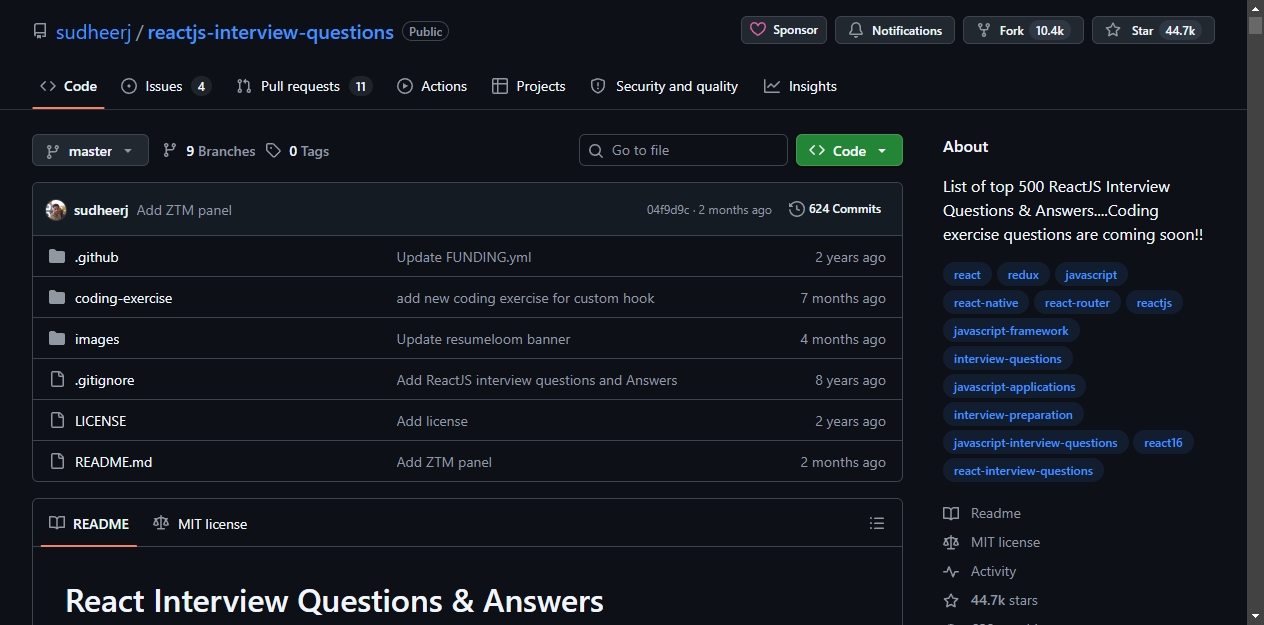Image resolution: width=1264 pixels, height=625 pixels.
Task: Open commit message Update FUNDING.yml
Action: click(464, 257)
